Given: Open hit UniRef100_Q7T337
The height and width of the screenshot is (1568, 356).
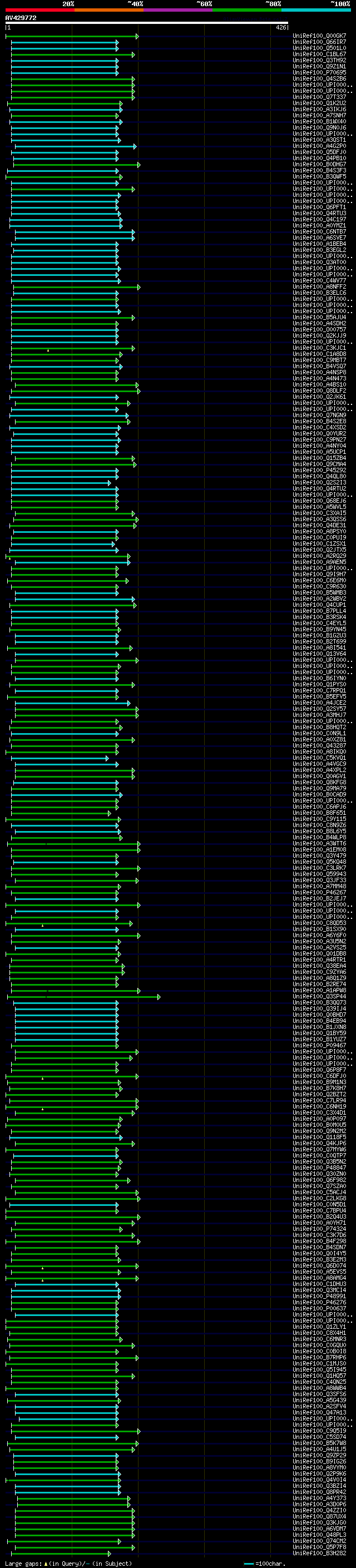Looking at the screenshot, I should coord(319,97).
